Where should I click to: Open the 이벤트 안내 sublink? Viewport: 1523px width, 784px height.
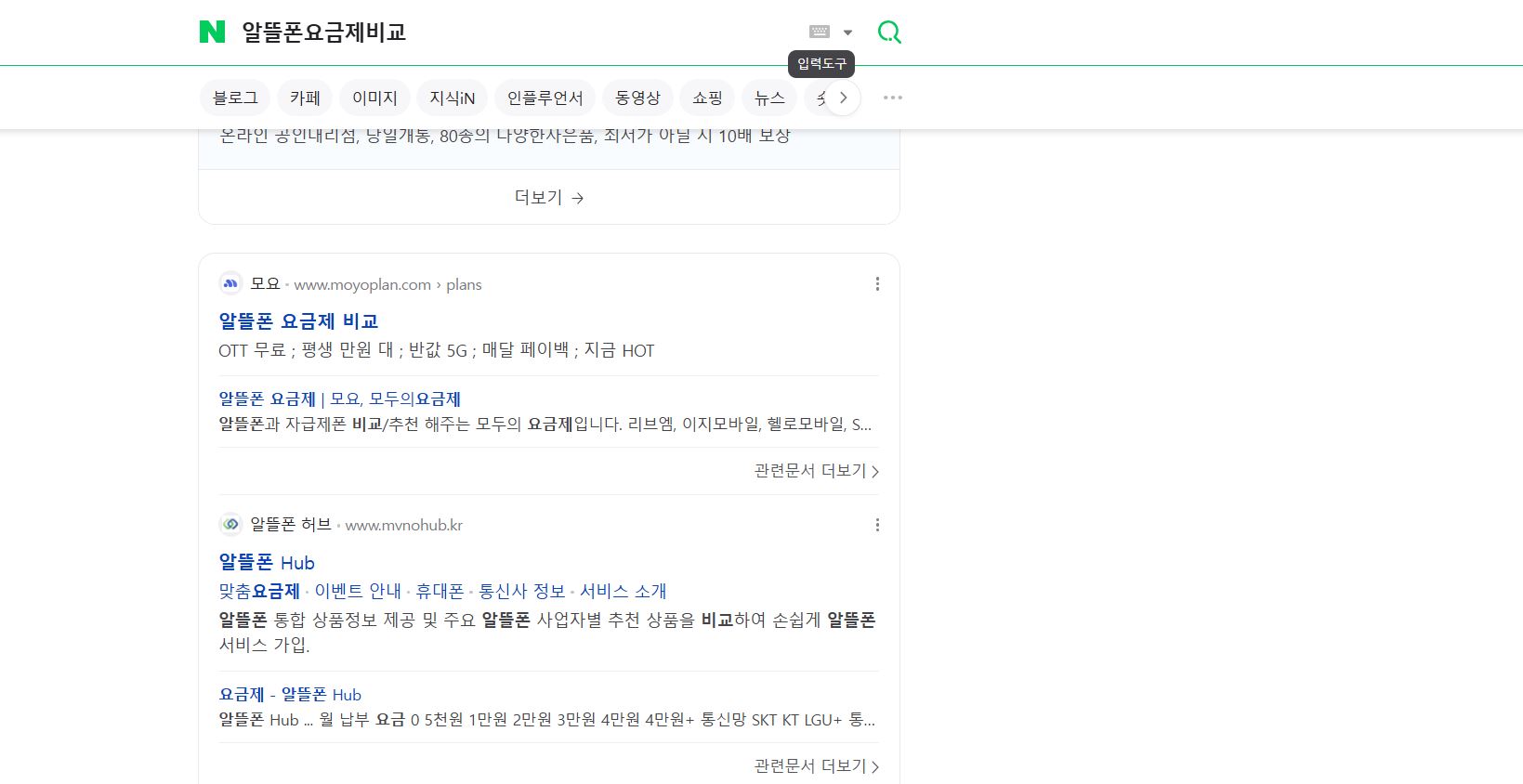(358, 591)
